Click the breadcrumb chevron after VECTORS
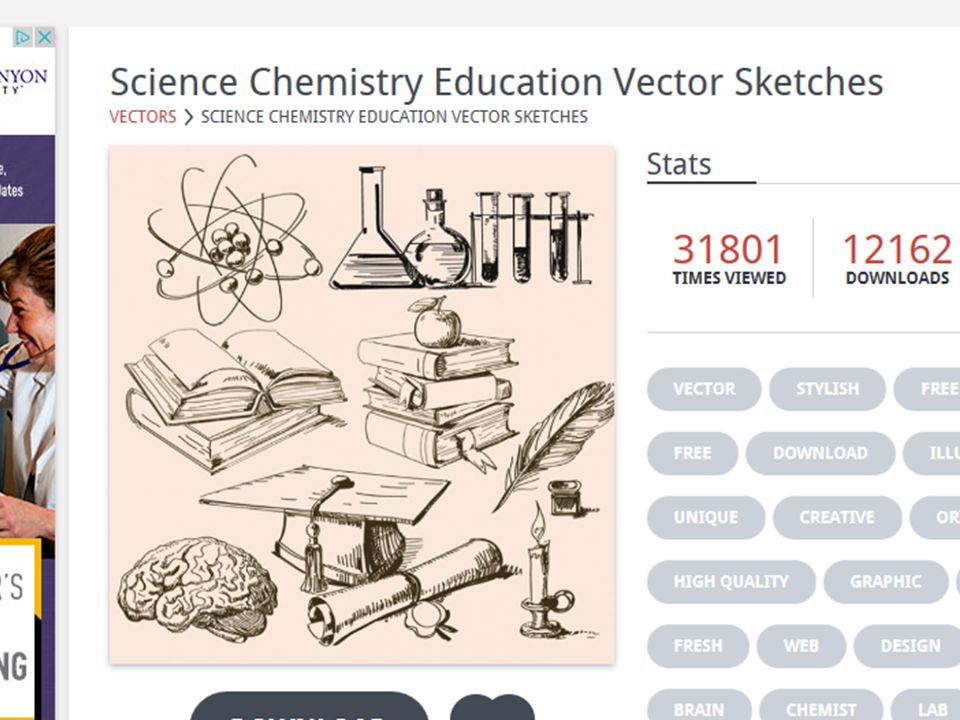The height and width of the screenshot is (720, 960). coord(189,117)
